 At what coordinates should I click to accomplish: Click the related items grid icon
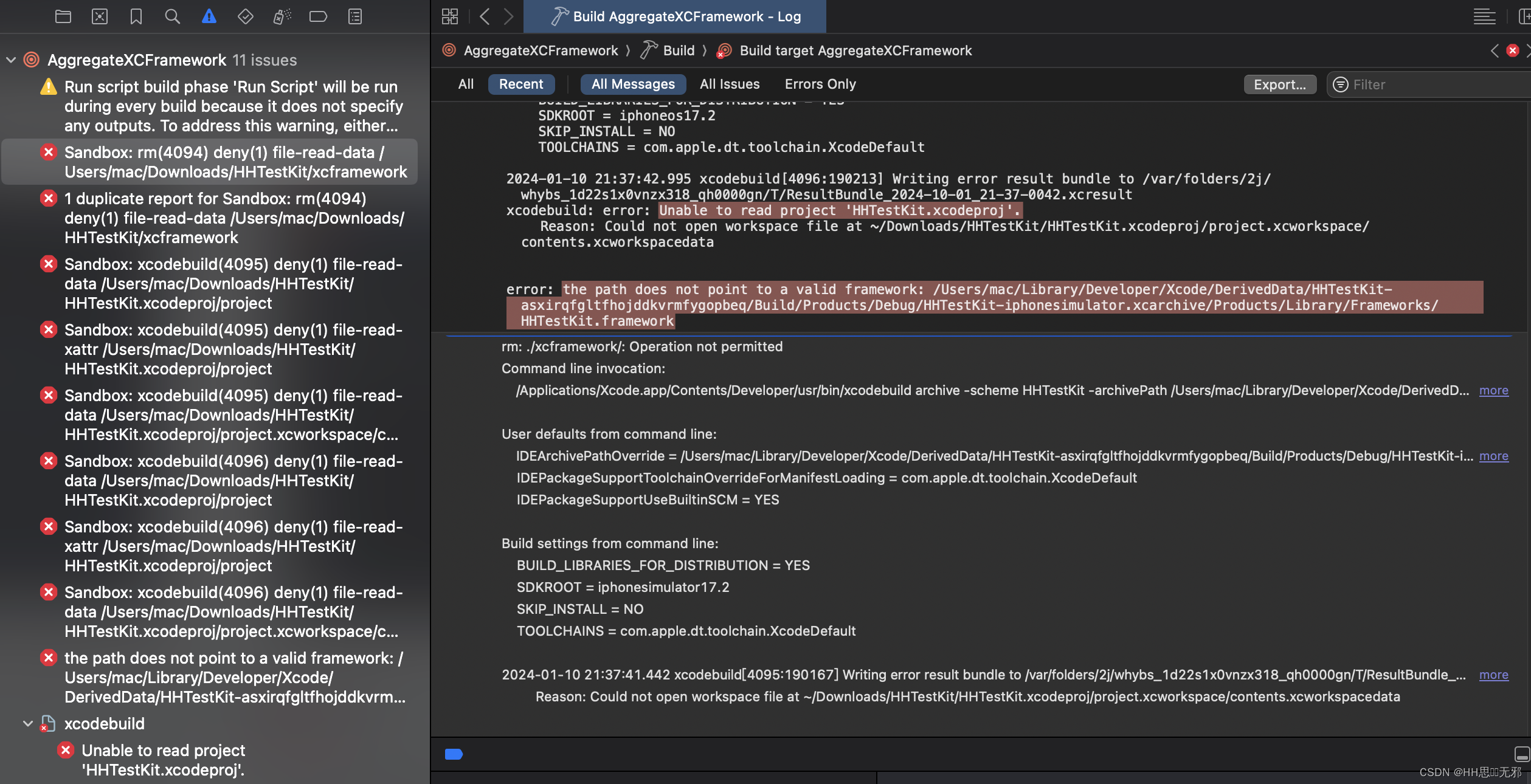click(450, 16)
